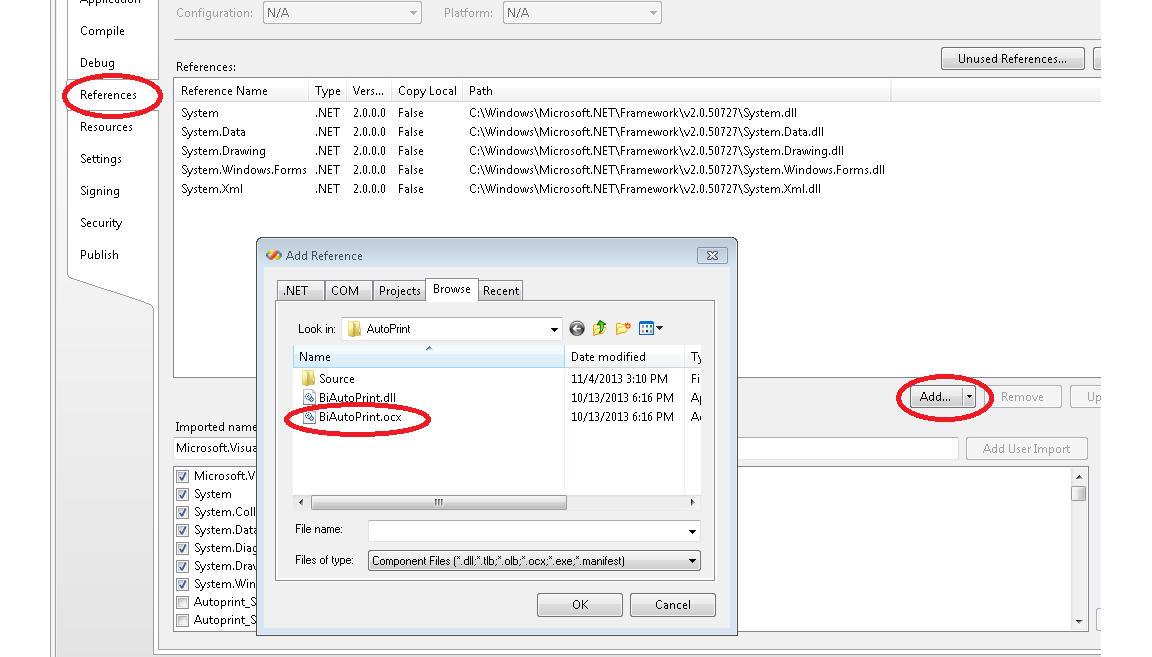The image size is (1152, 657).
Task: Switch to the Recent tab
Action: (x=501, y=291)
